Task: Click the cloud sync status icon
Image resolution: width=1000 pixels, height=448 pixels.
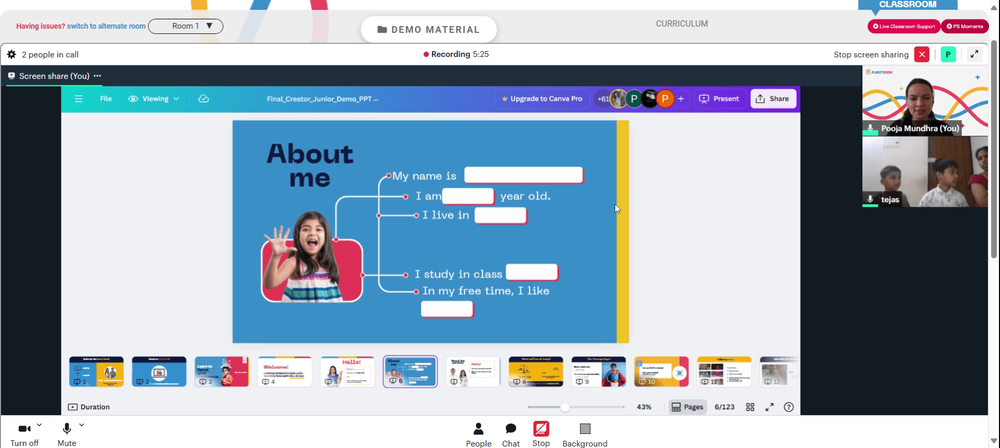Action: (203, 99)
